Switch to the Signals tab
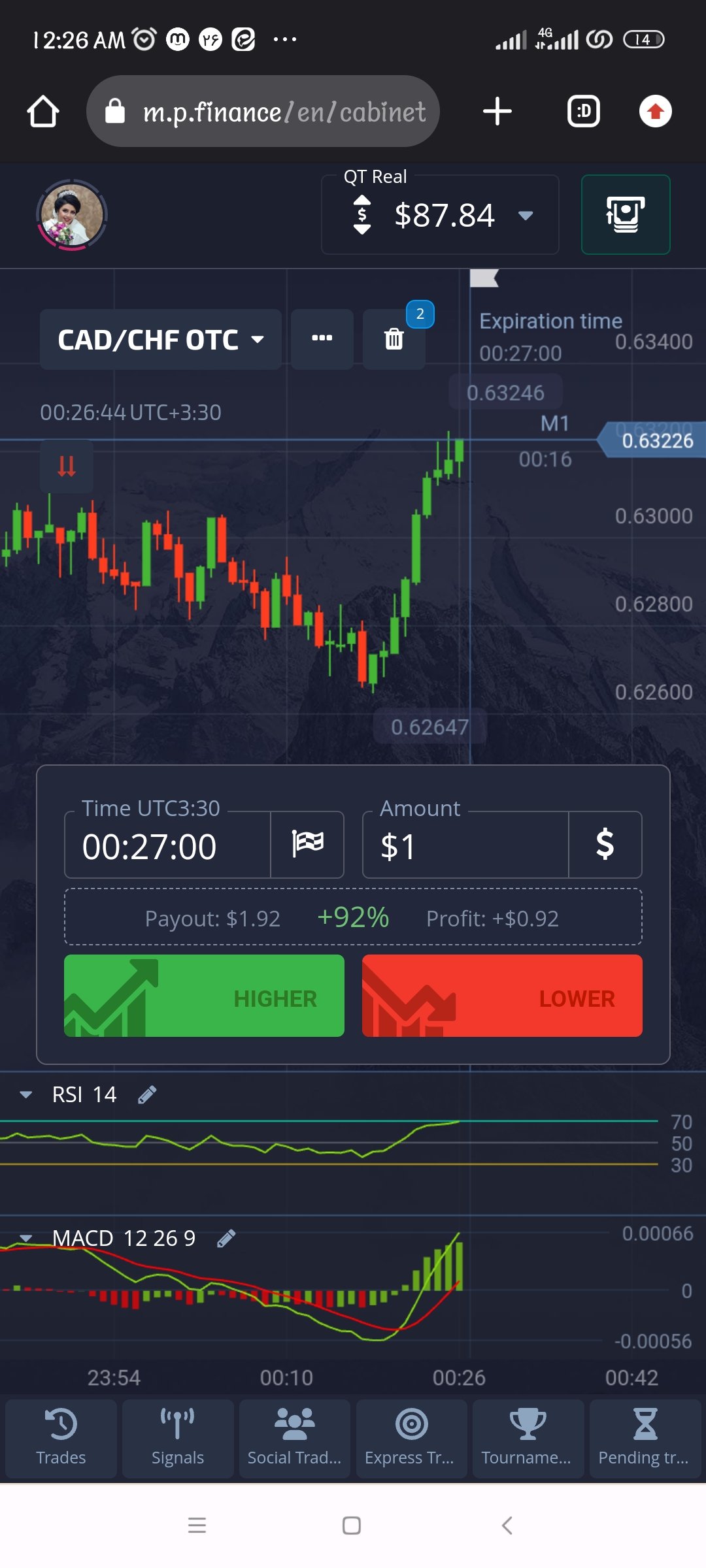 pyautogui.click(x=178, y=1438)
